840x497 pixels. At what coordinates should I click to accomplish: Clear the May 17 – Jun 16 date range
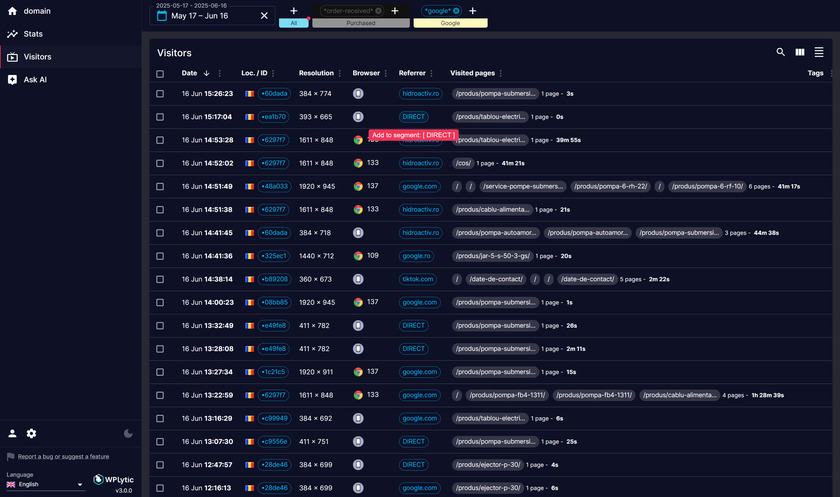click(264, 16)
